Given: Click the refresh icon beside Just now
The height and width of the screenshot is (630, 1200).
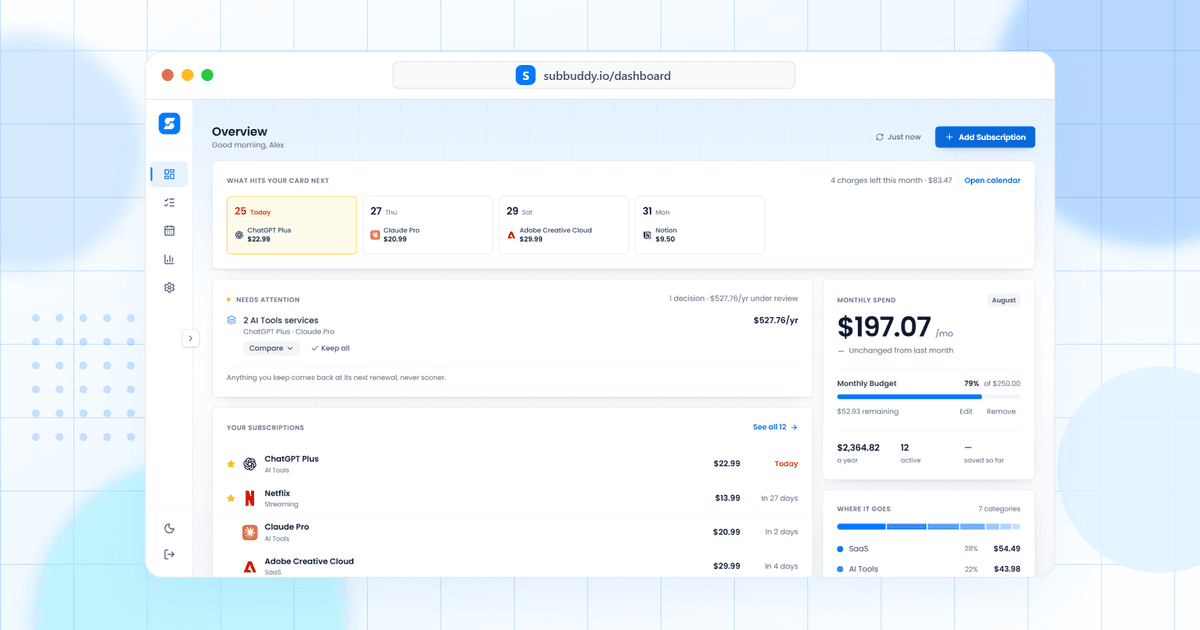Looking at the screenshot, I should [x=879, y=137].
